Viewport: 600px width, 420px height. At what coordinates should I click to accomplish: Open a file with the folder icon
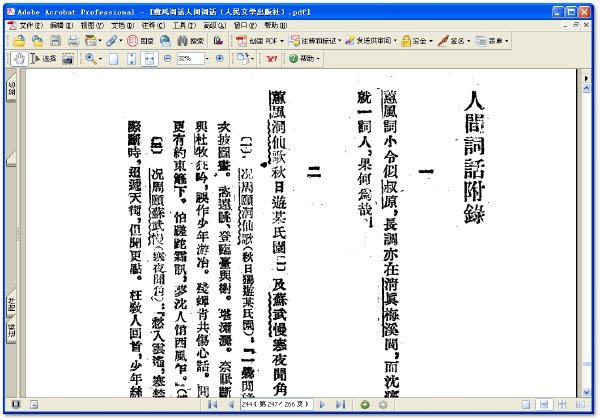click(19, 41)
